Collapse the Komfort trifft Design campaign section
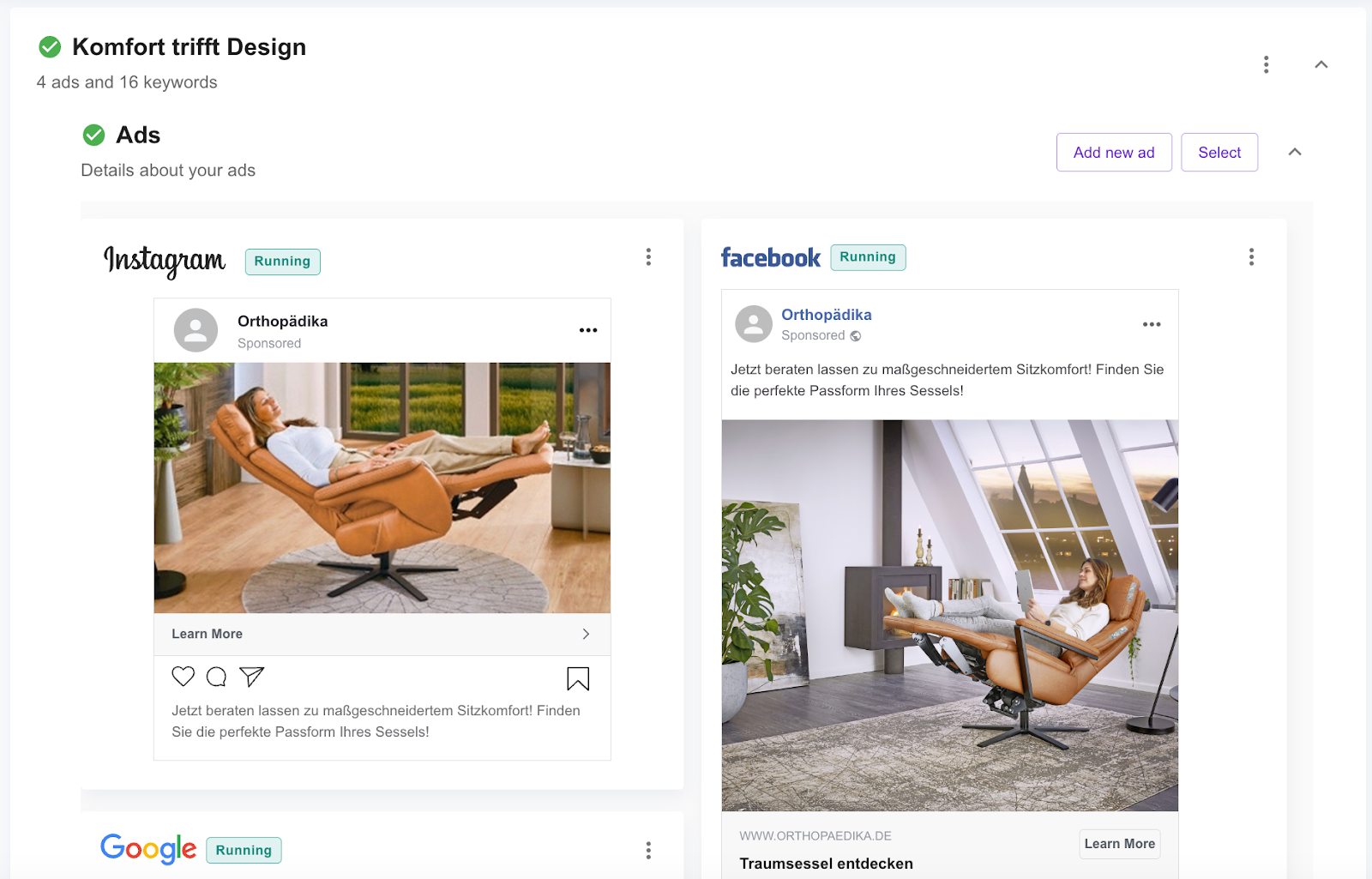The width and height of the screenshot is (1372, 879). tap(1321, 64)
